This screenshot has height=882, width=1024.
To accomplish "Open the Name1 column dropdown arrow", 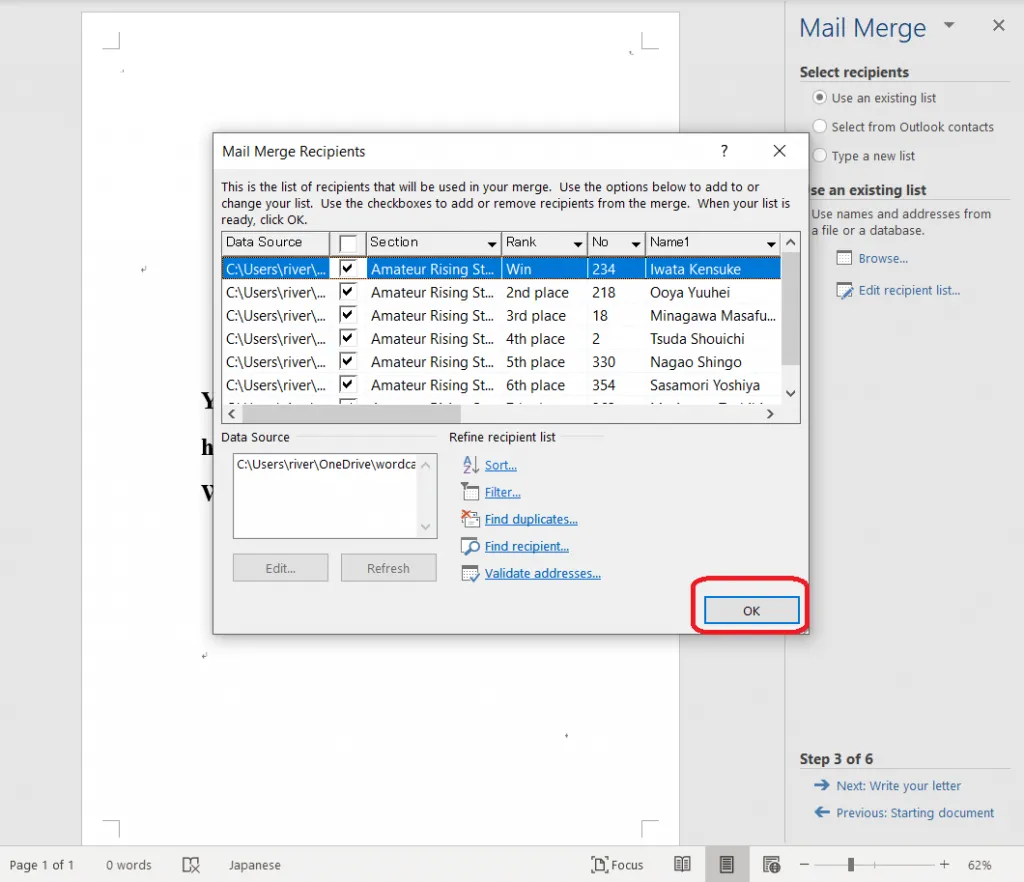I will [x=770, y=243].
